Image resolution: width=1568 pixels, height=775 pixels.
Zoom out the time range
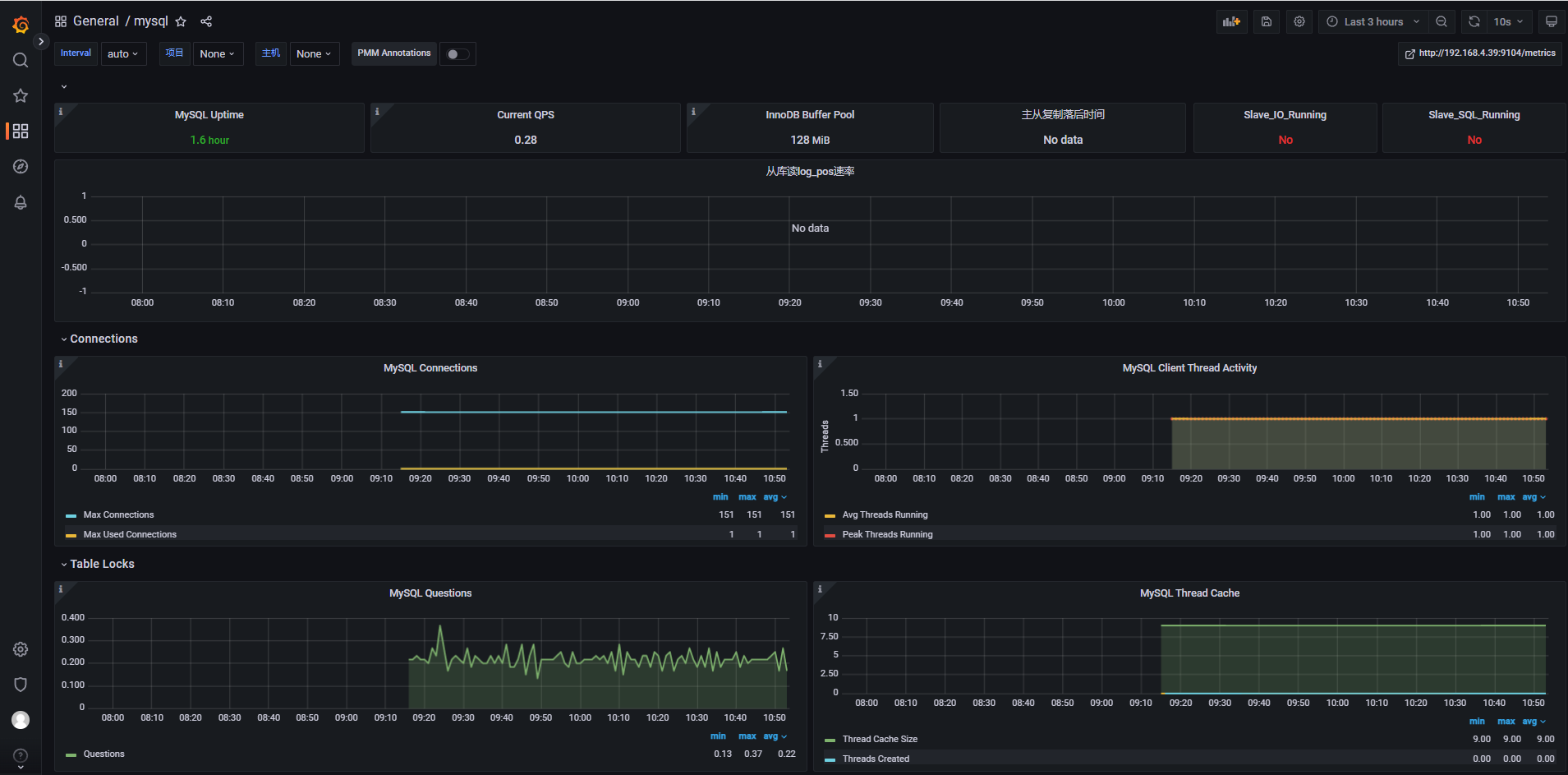coord(1442,22)
